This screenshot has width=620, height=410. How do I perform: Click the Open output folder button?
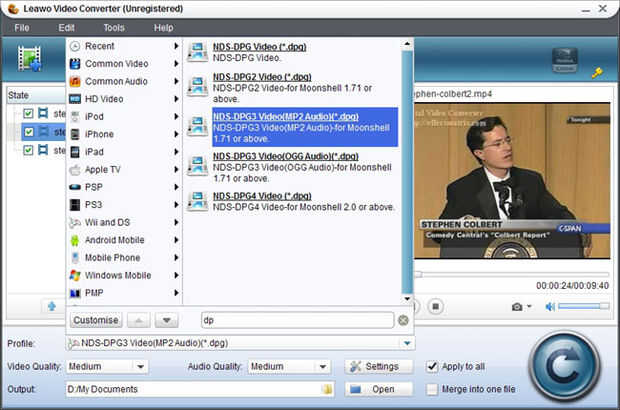point(378,389)
